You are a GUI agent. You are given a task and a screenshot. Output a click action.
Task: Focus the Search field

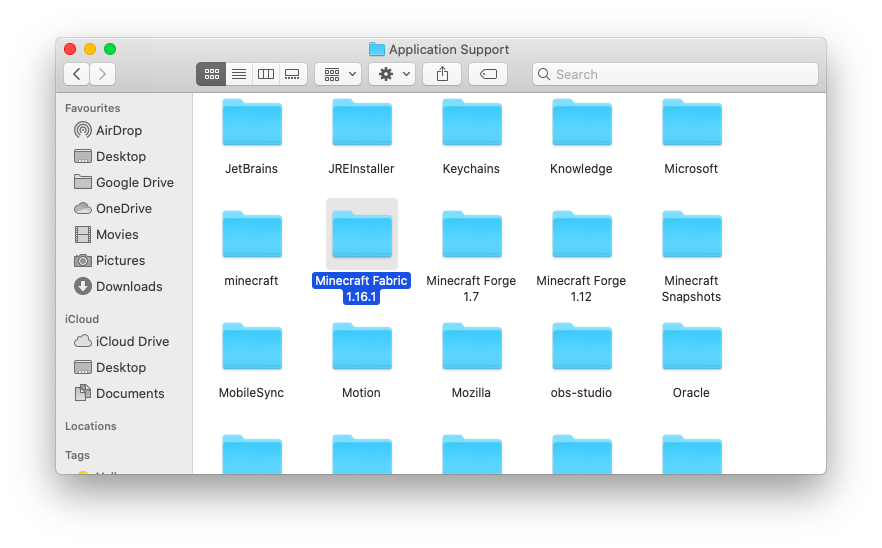(x=675, y=74)
